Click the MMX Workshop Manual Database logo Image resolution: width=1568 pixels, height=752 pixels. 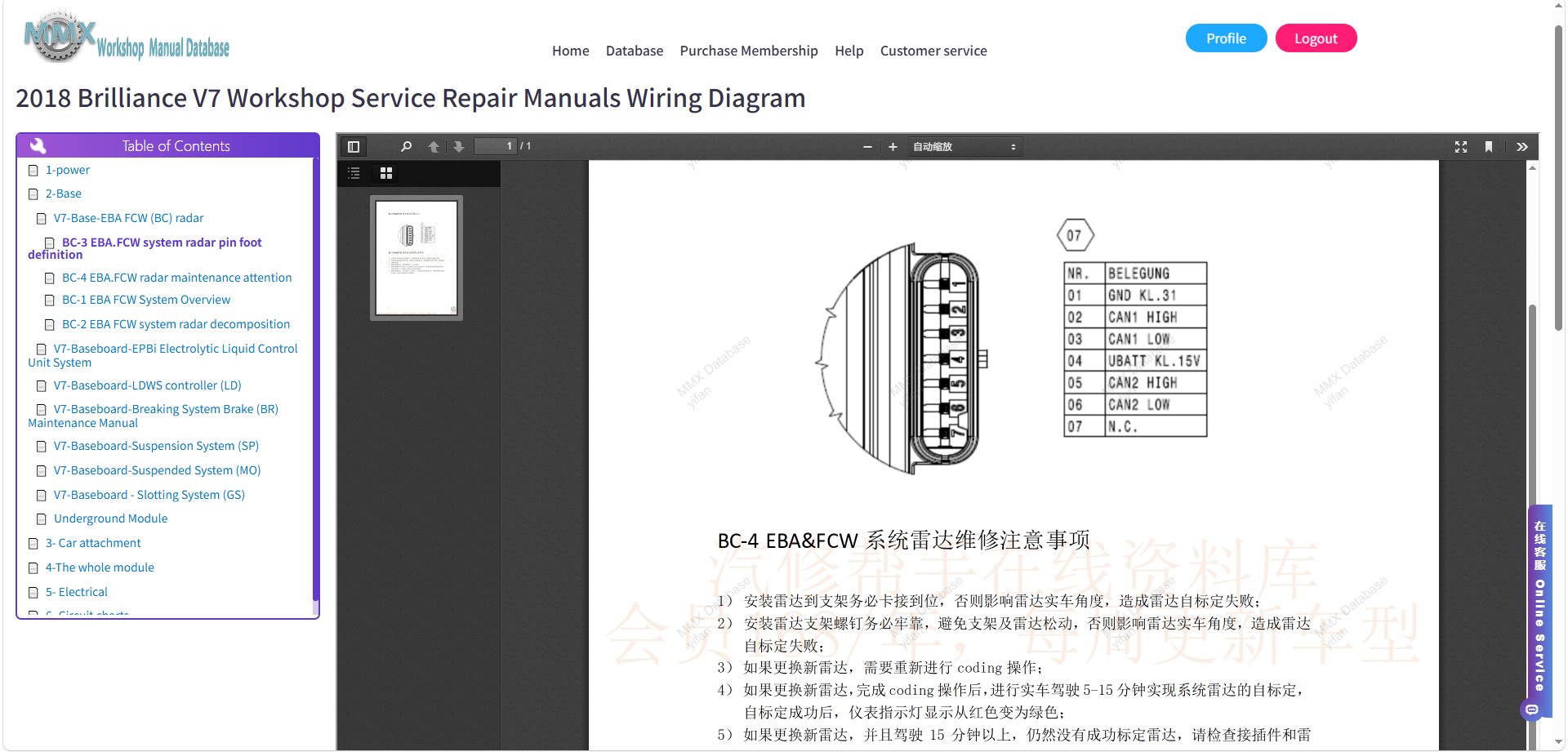[127, 37]
